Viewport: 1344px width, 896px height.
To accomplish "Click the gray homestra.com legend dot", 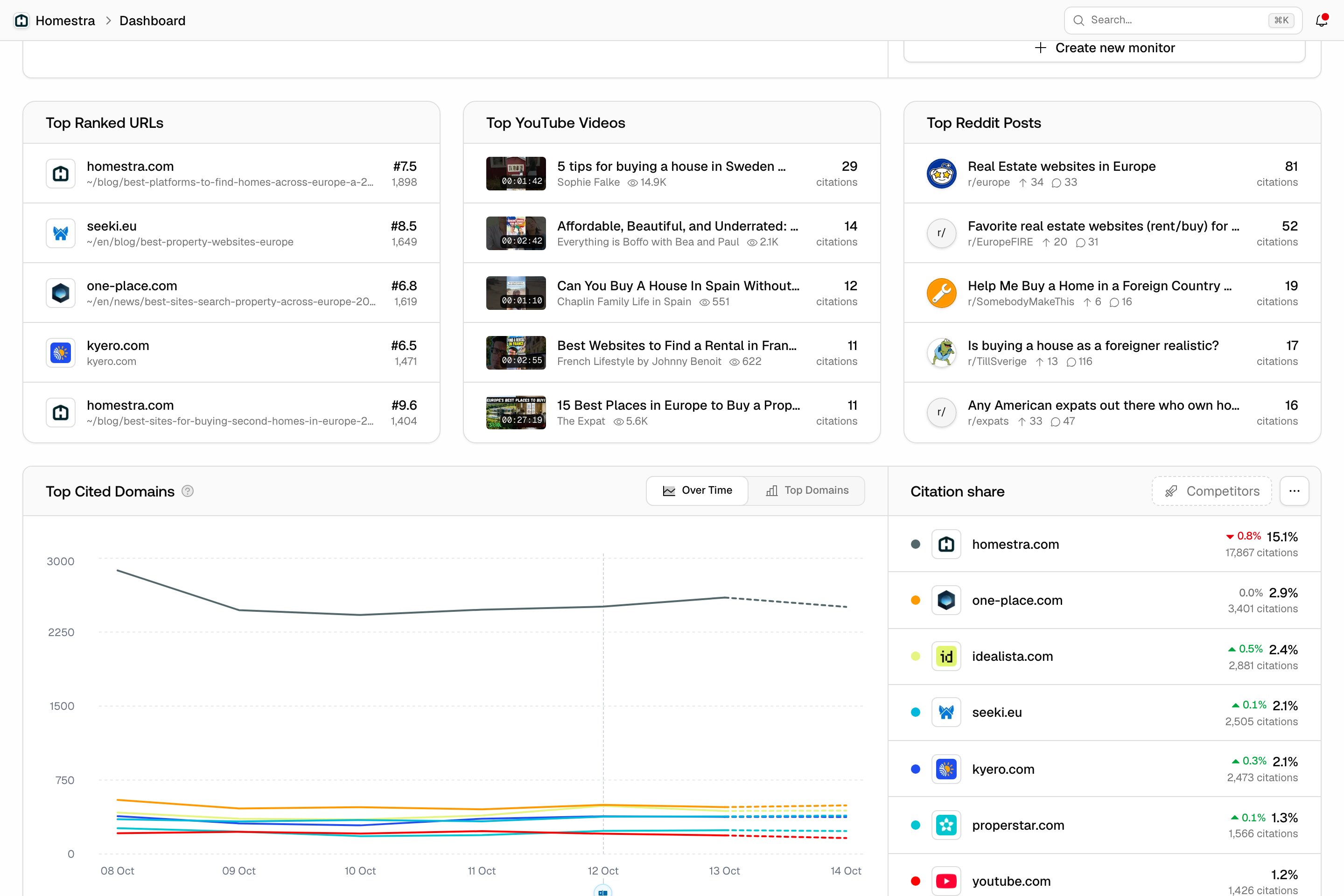I will [916, 544].
